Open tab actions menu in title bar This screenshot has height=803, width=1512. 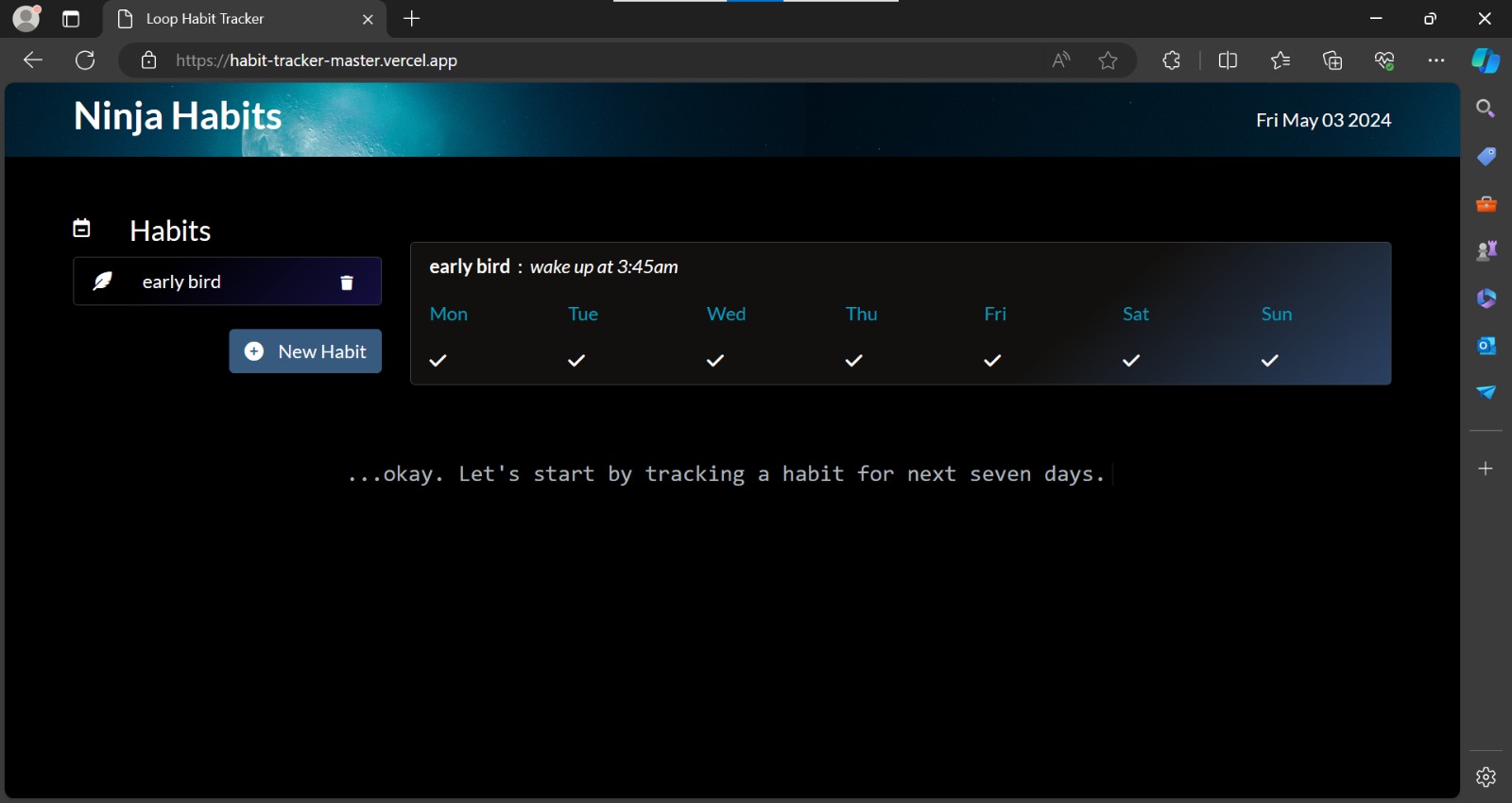(71, 19)
